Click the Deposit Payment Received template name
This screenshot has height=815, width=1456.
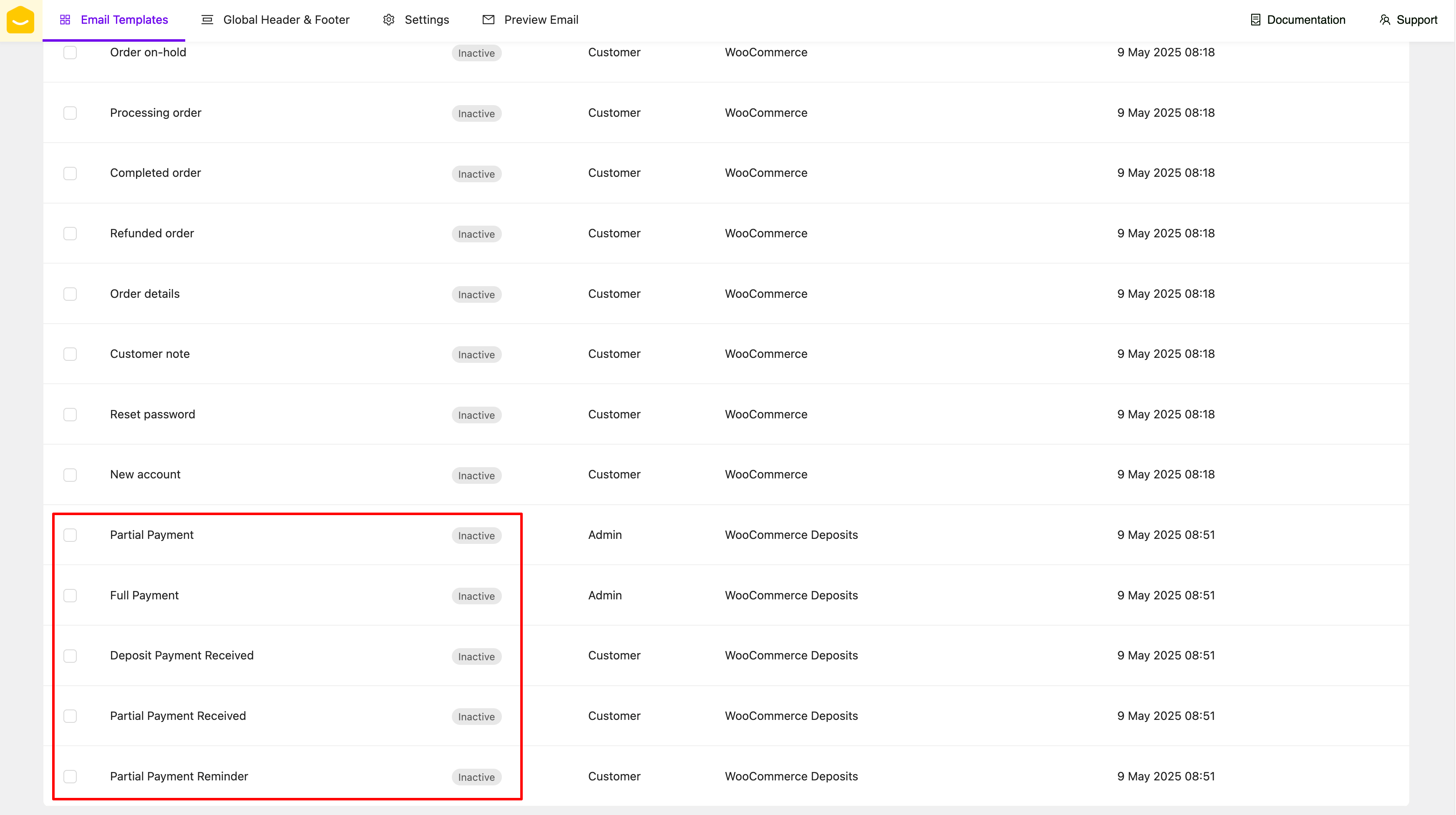181,656
